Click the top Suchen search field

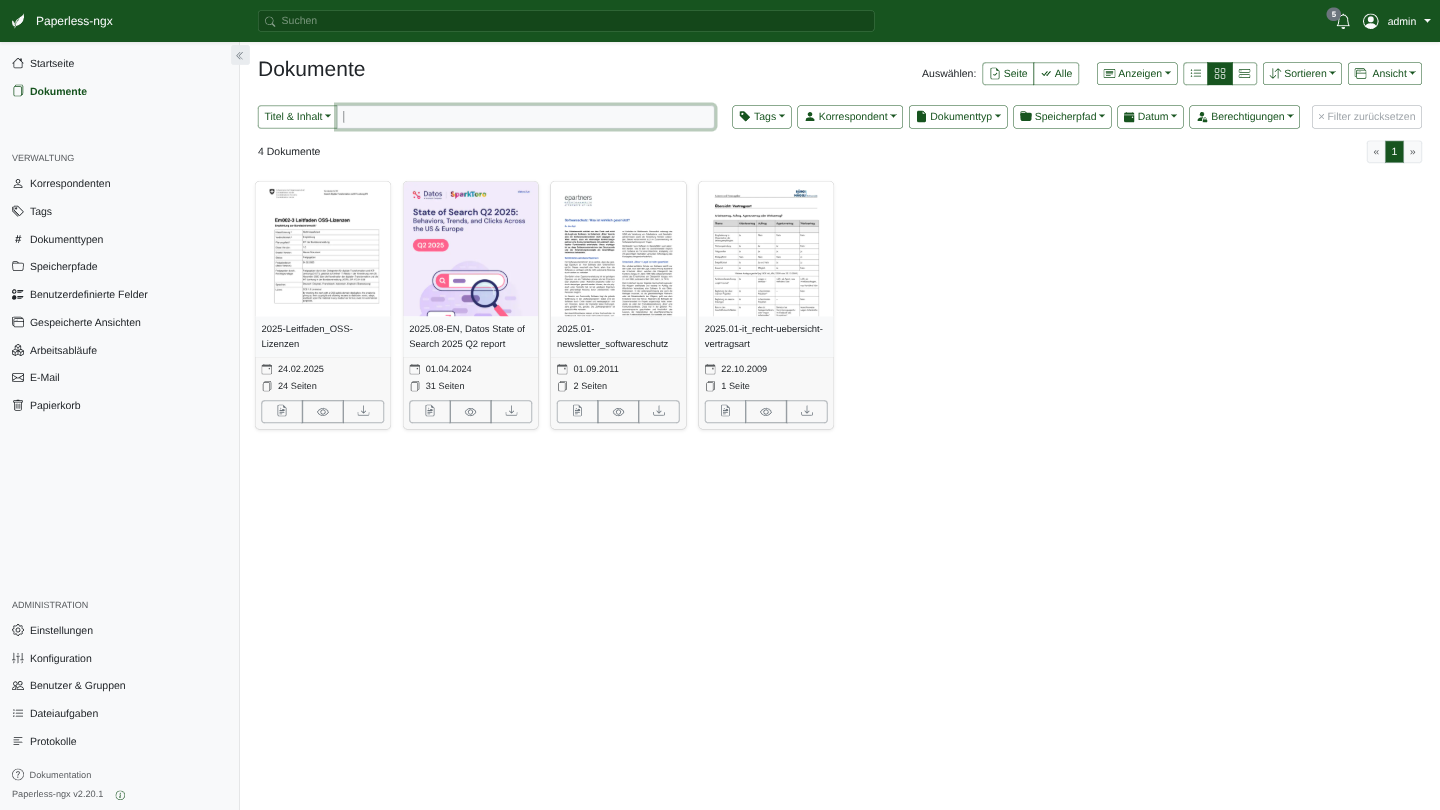(x=566, y=21)
